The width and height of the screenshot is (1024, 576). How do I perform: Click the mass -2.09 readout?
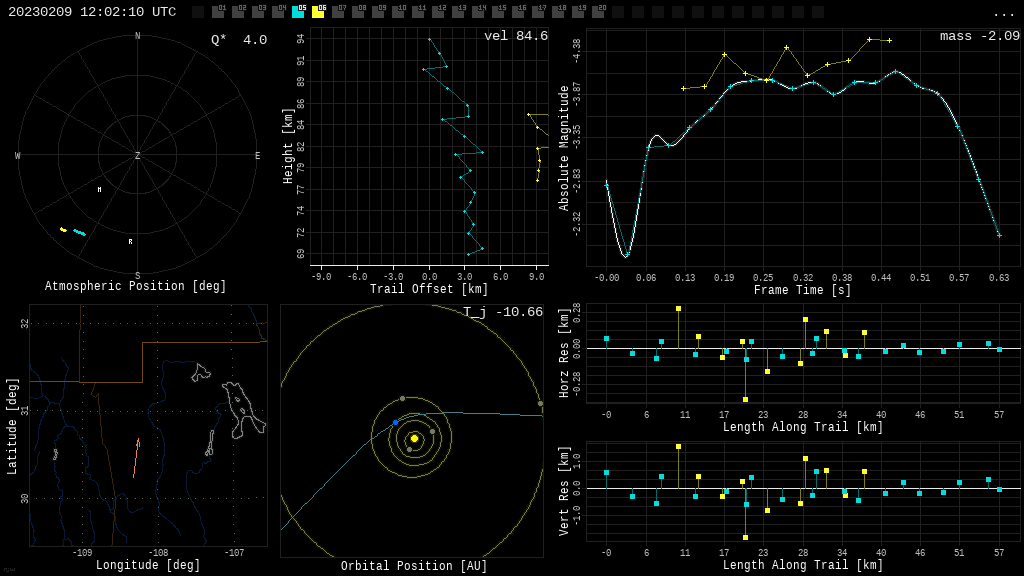click(979, 37)
